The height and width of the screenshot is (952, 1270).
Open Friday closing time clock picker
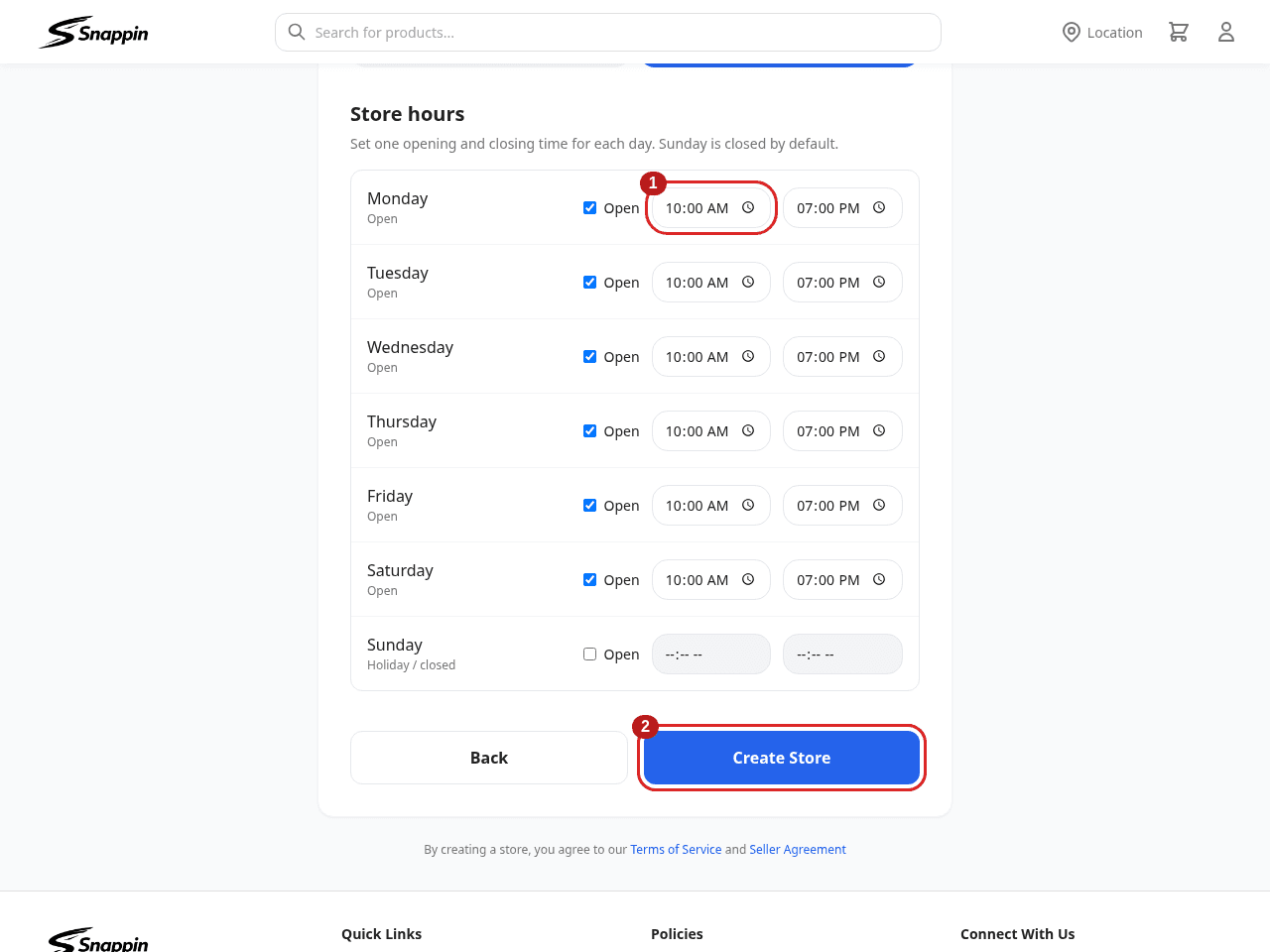[x=879, y=505]
